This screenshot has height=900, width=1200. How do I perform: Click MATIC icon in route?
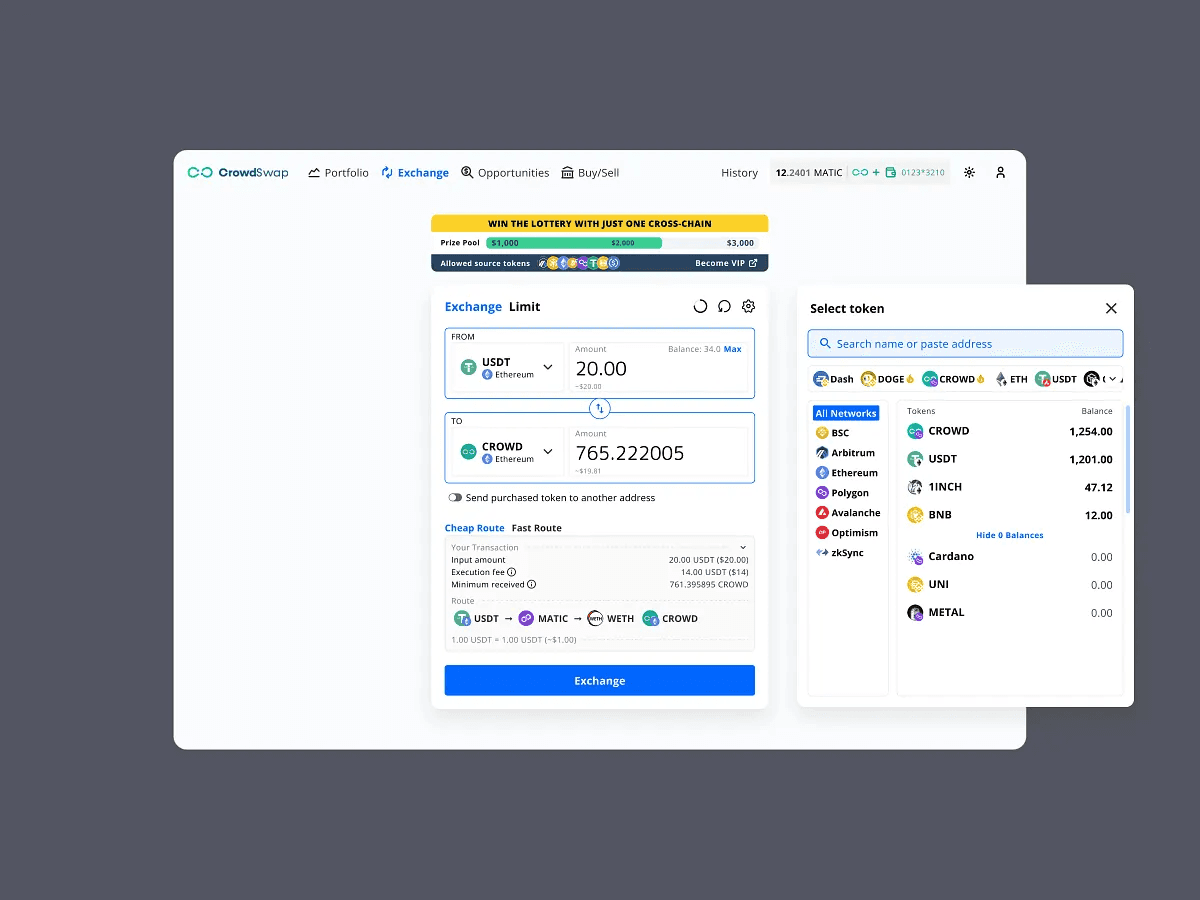tap(526, 619)
